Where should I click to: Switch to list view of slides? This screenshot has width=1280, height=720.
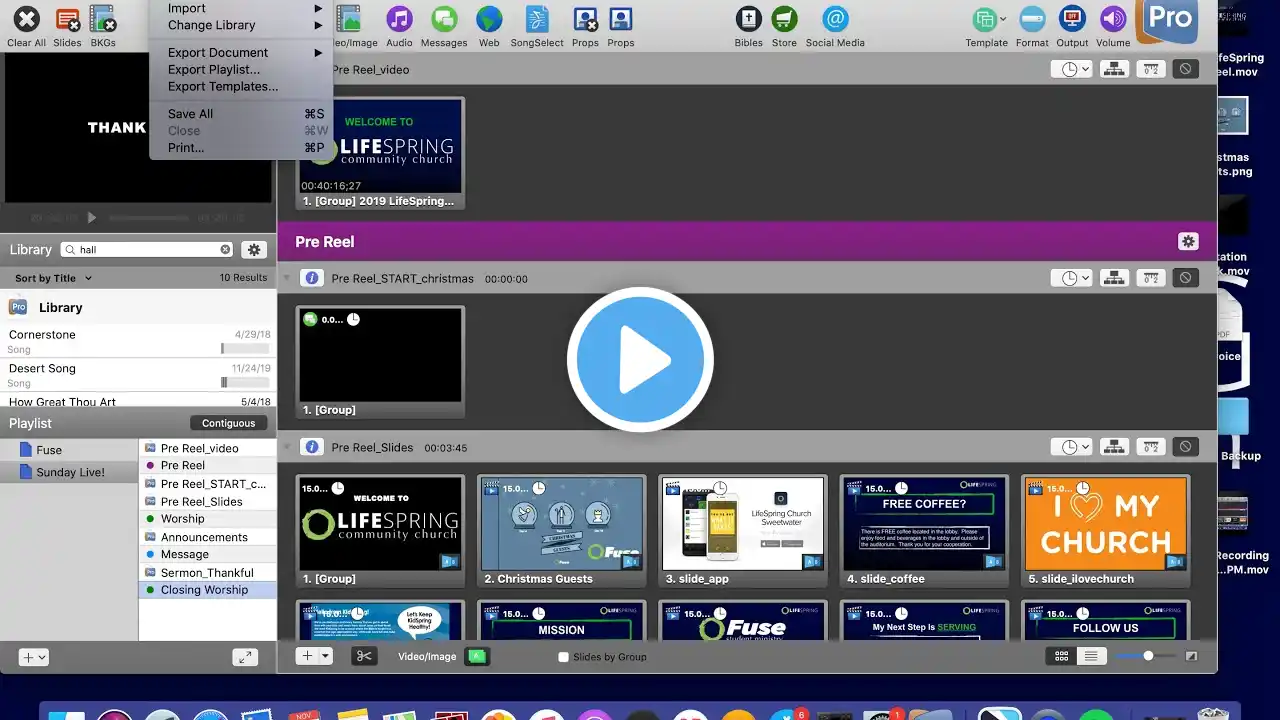pyautogui.click(x=1091, y=656)
